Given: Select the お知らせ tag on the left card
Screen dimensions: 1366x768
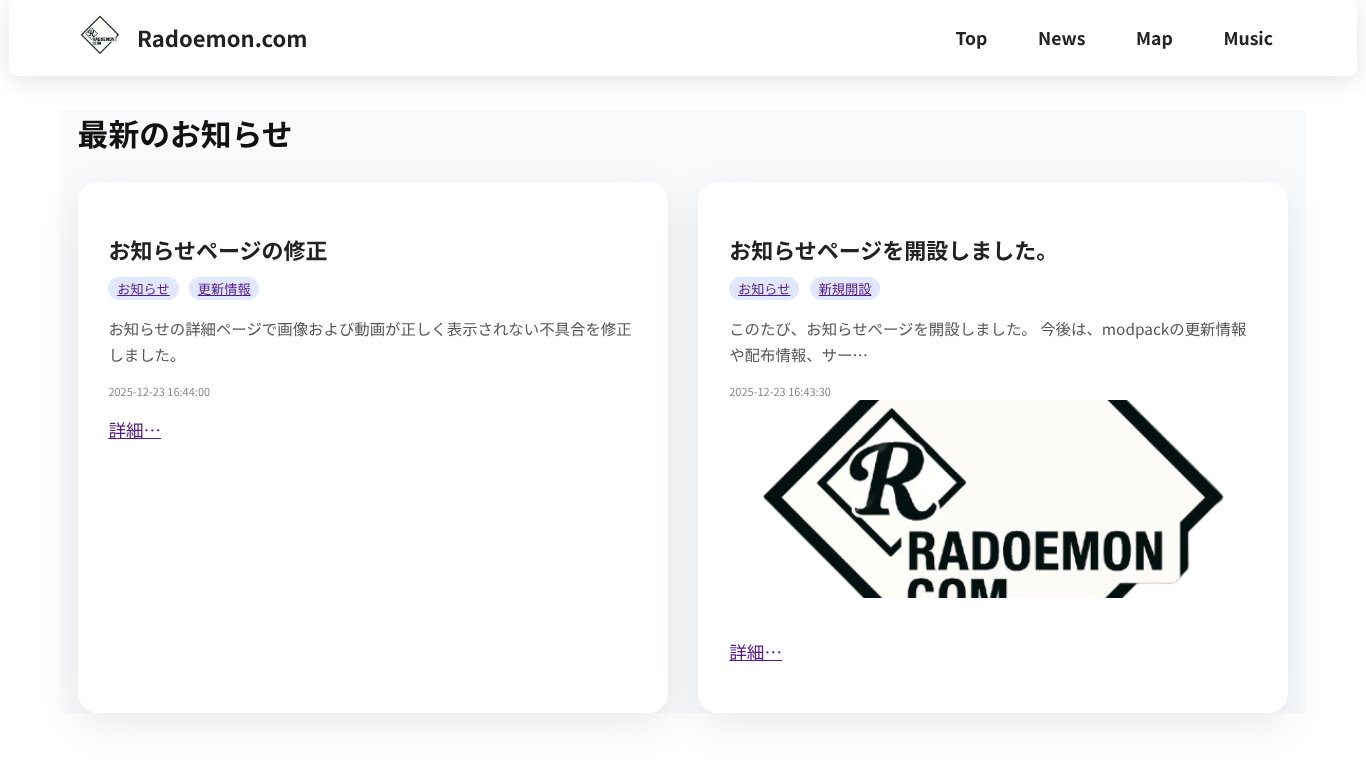Looking at the screenshot, I should tap(143, 288).
